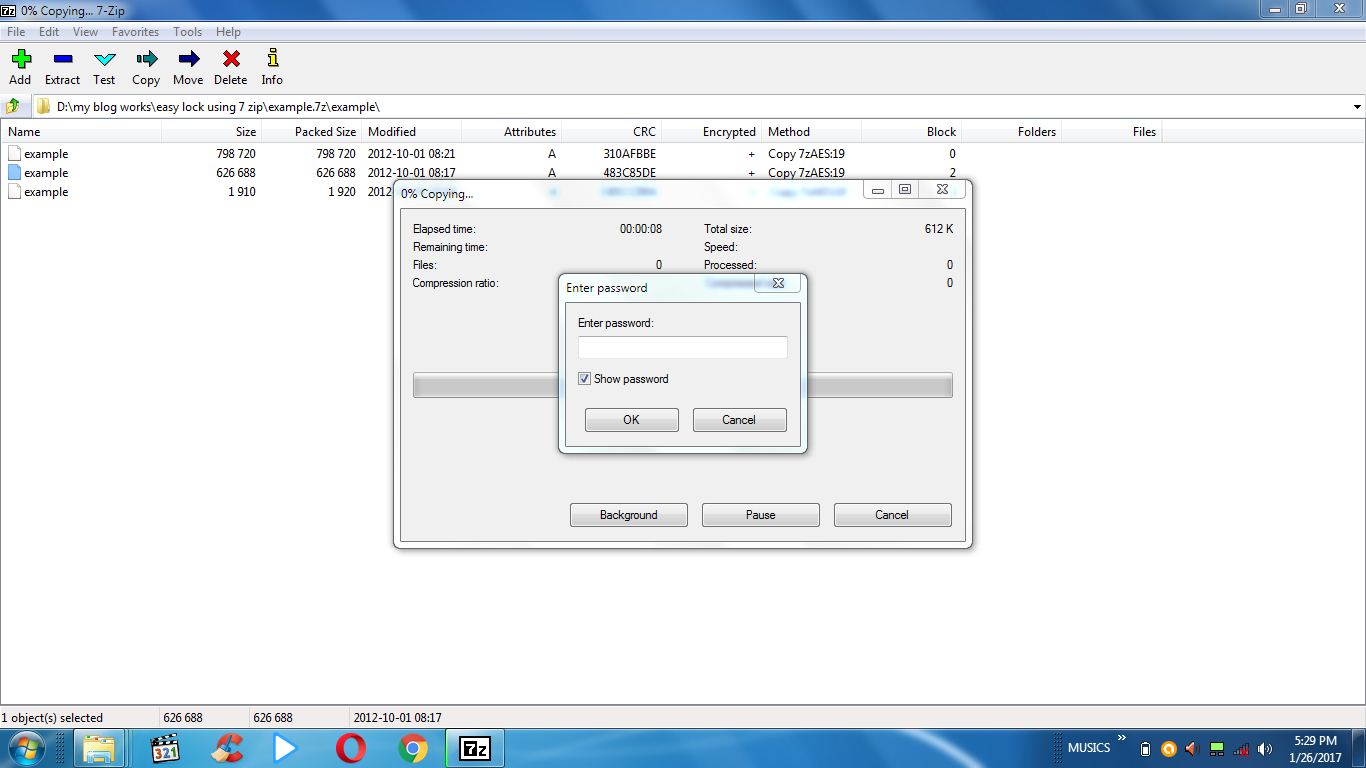Click the Enter password text field
1366x768 pixels.
pyautogui.click(x=683, y=347)
